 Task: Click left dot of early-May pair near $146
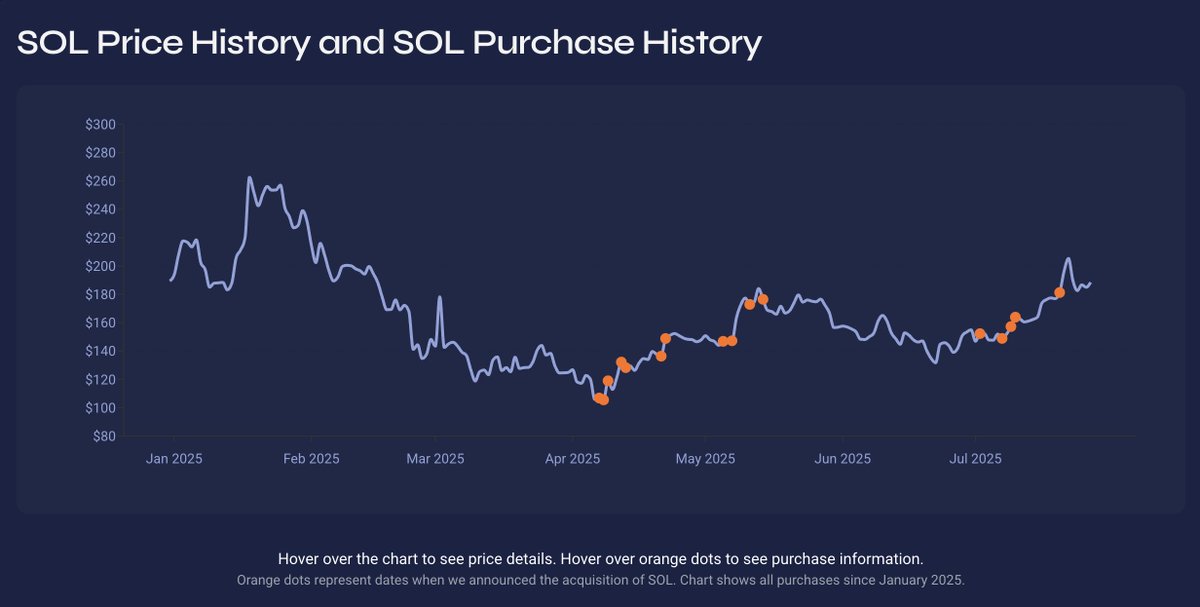pos(722,341)
